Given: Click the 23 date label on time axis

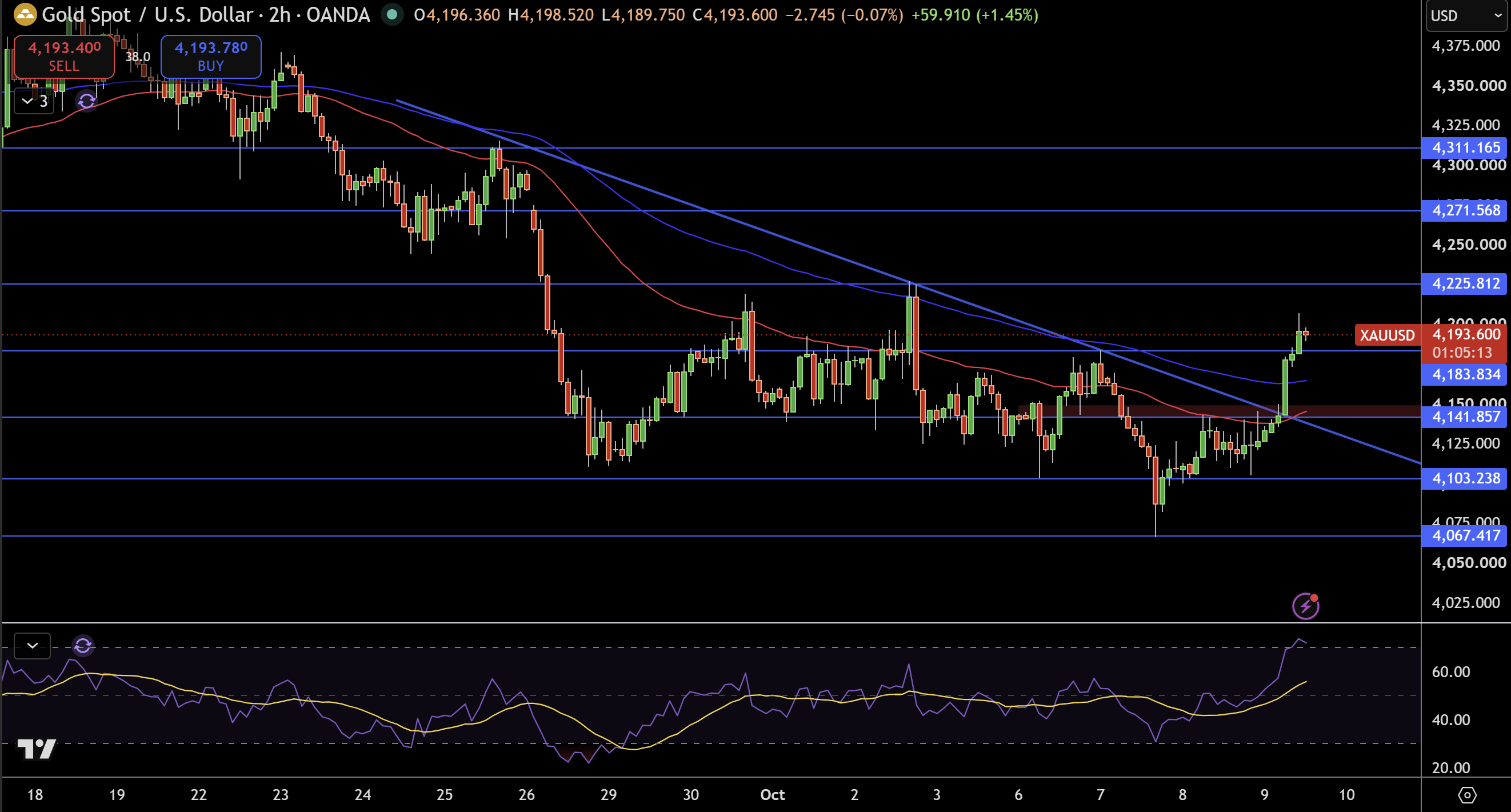Looking at the screenshot, I should (x=281, y=795).
